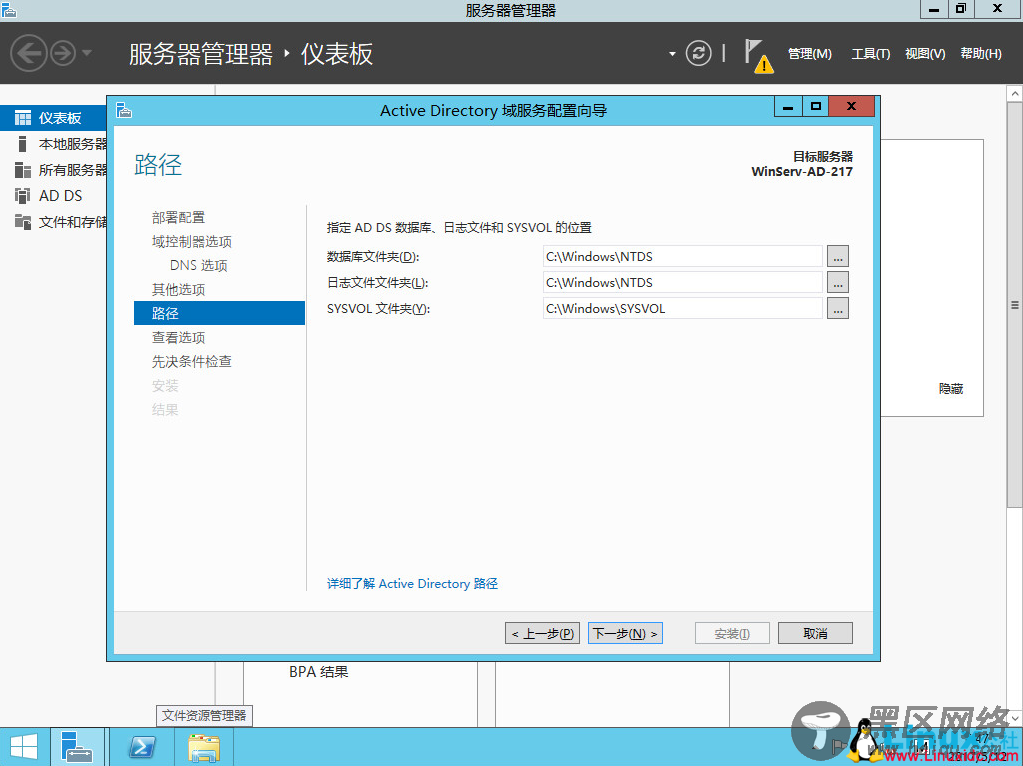The height and width of the screenshot is (766, 1023).
Task: Click the 下一步(N) button
Action: point(625,633)
